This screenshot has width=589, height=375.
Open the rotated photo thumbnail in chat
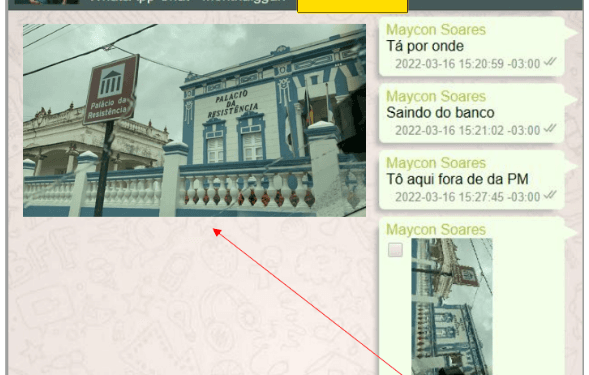452,306
